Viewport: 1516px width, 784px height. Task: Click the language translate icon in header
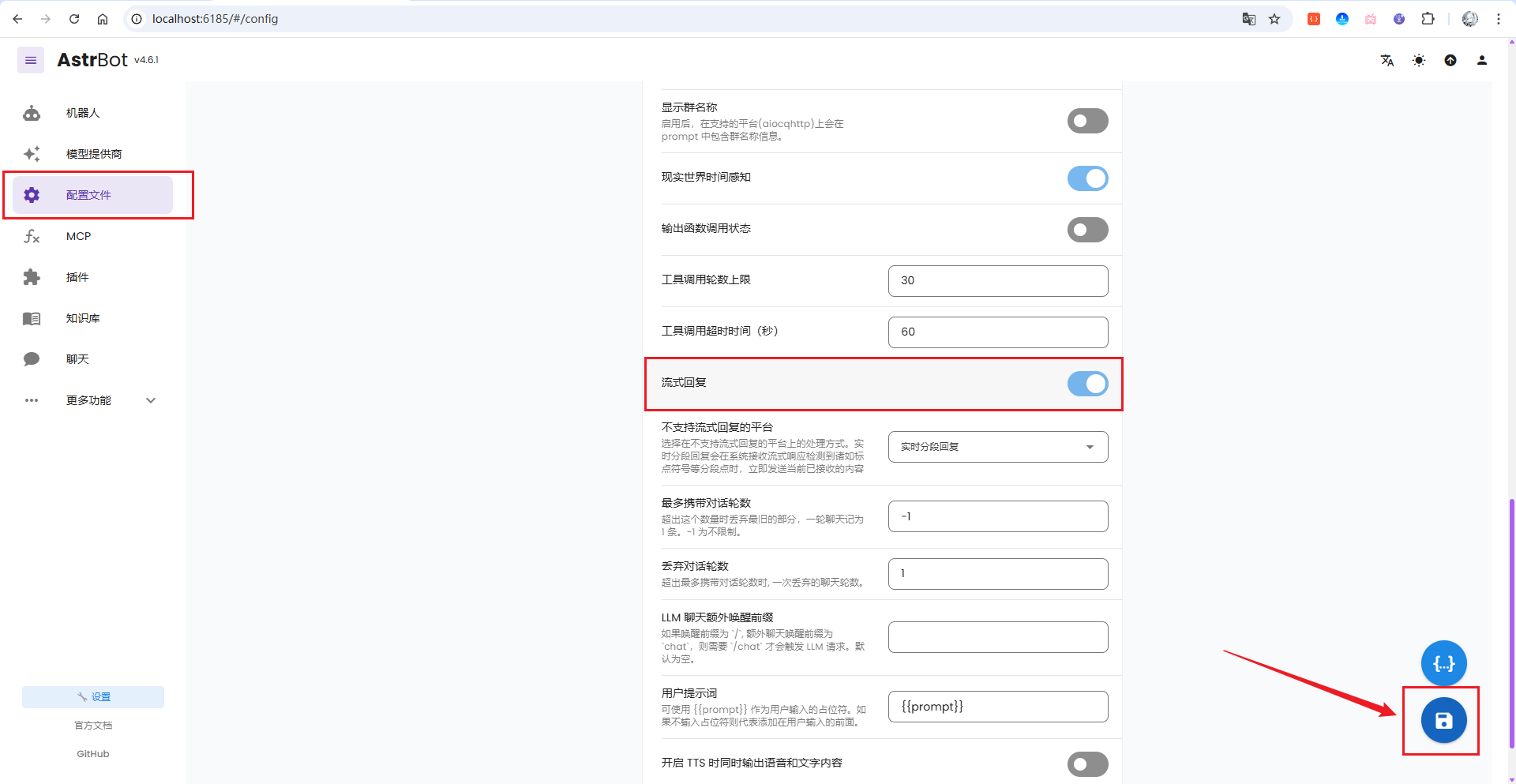tap(1387, 61)
